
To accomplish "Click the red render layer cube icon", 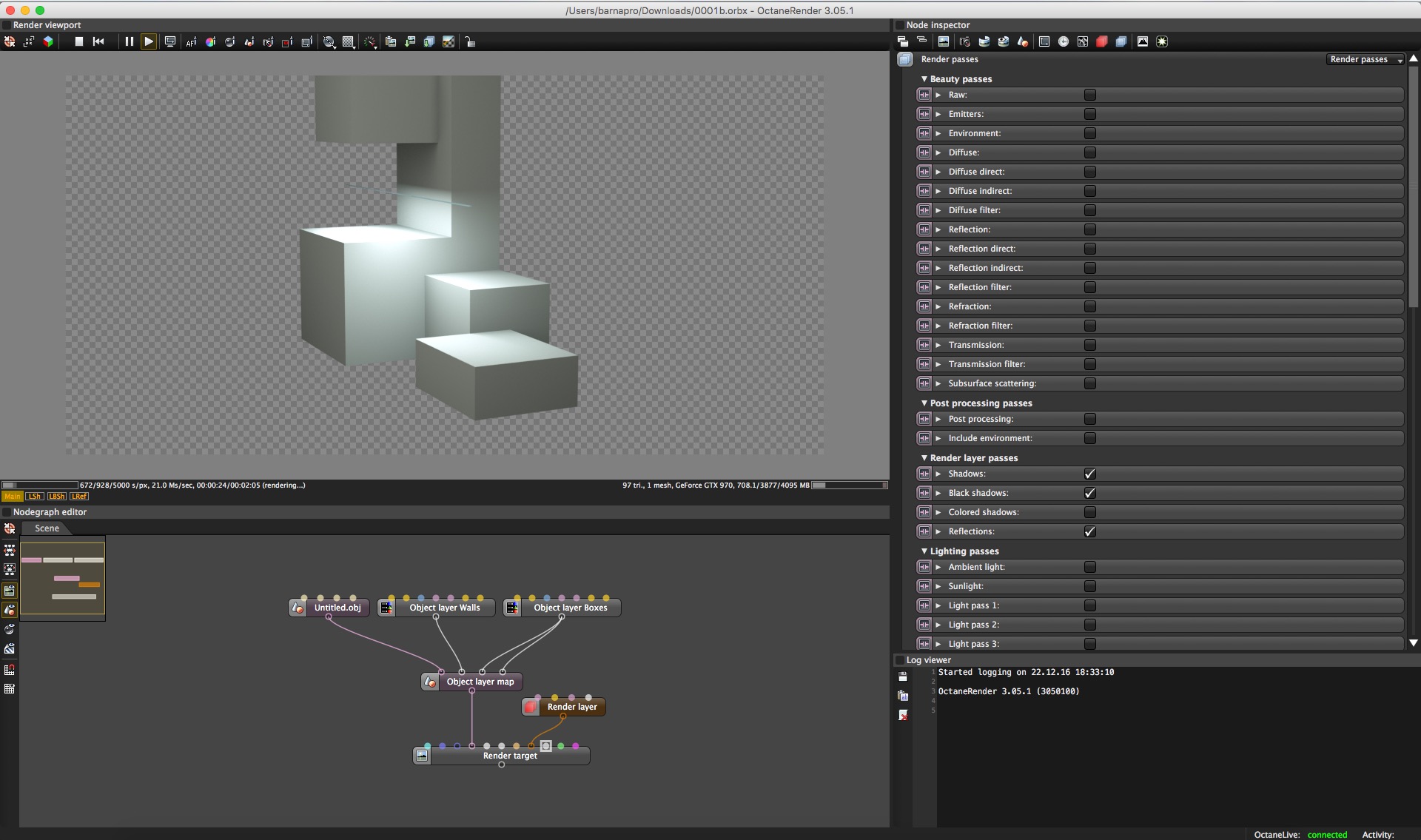I will coord(1101,41).
